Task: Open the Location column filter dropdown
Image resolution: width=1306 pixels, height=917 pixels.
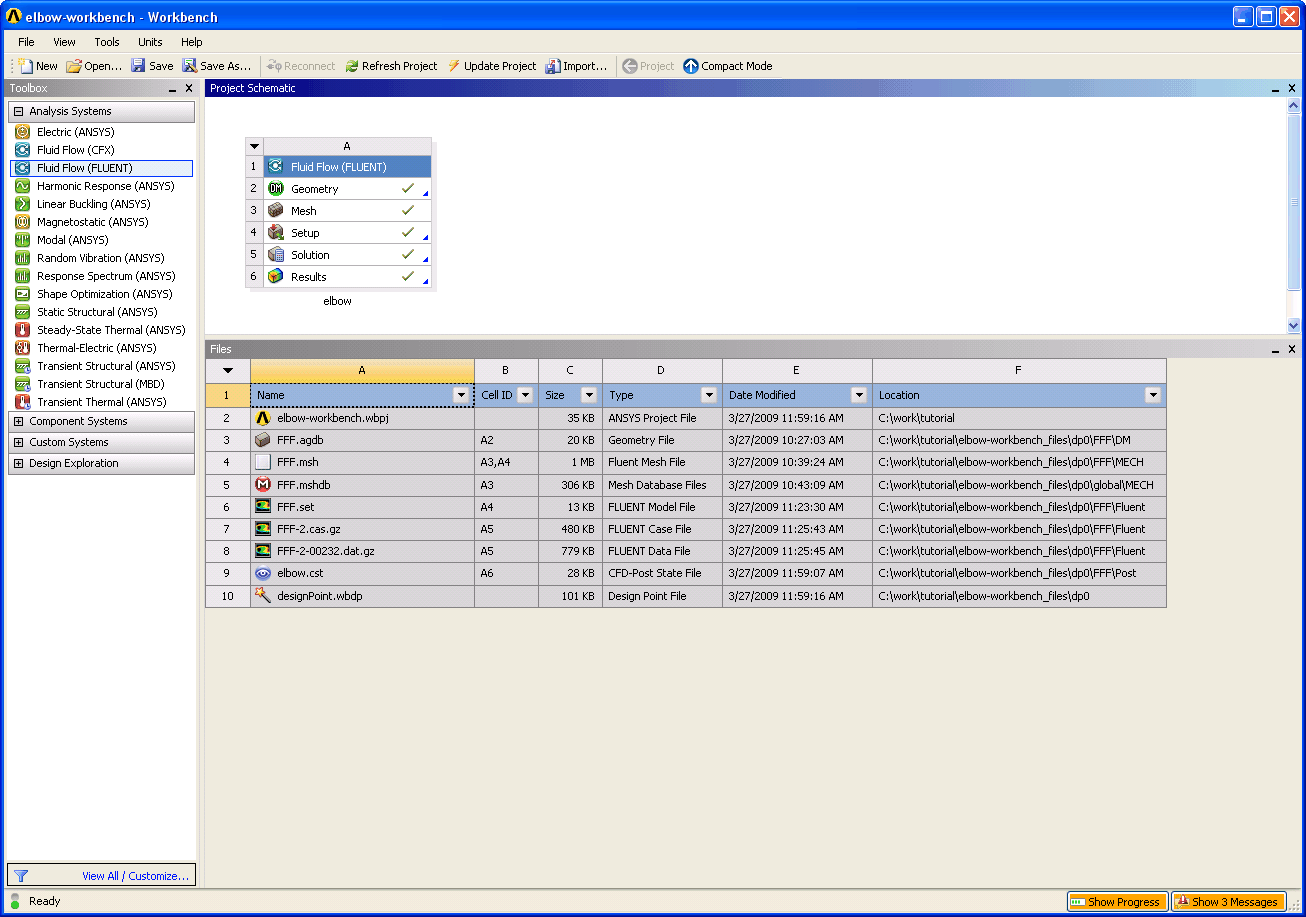Action: point(1153,395)
